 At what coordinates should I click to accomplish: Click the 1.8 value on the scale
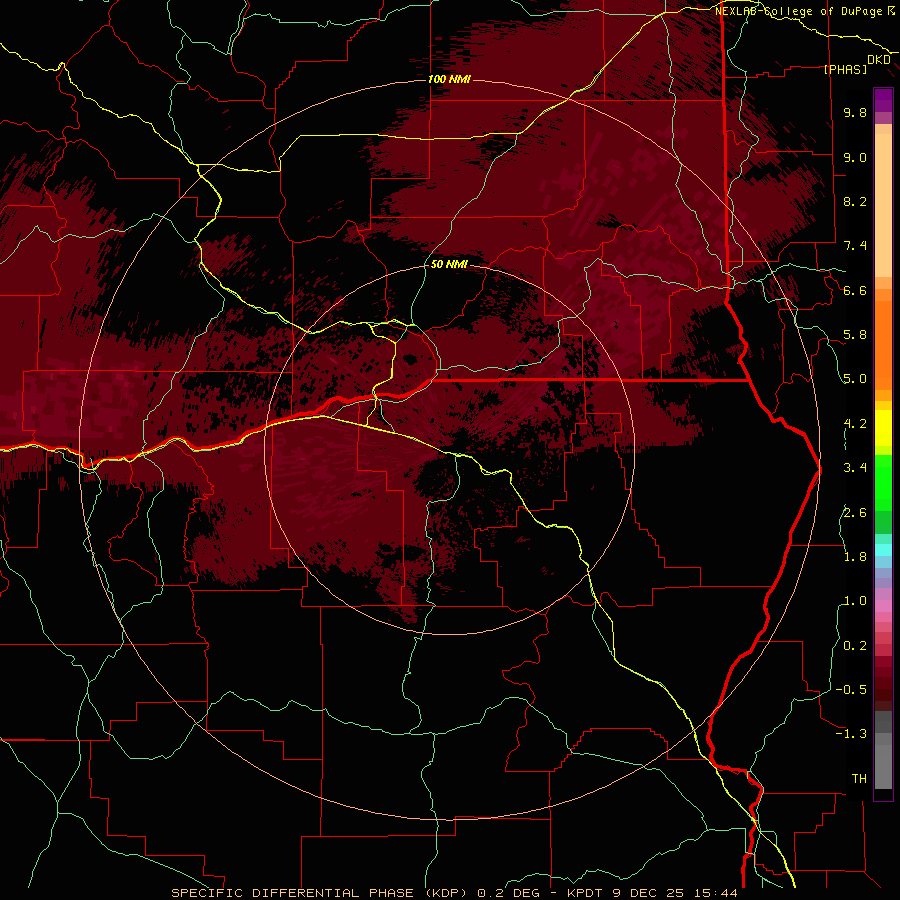tap(855, 557)
